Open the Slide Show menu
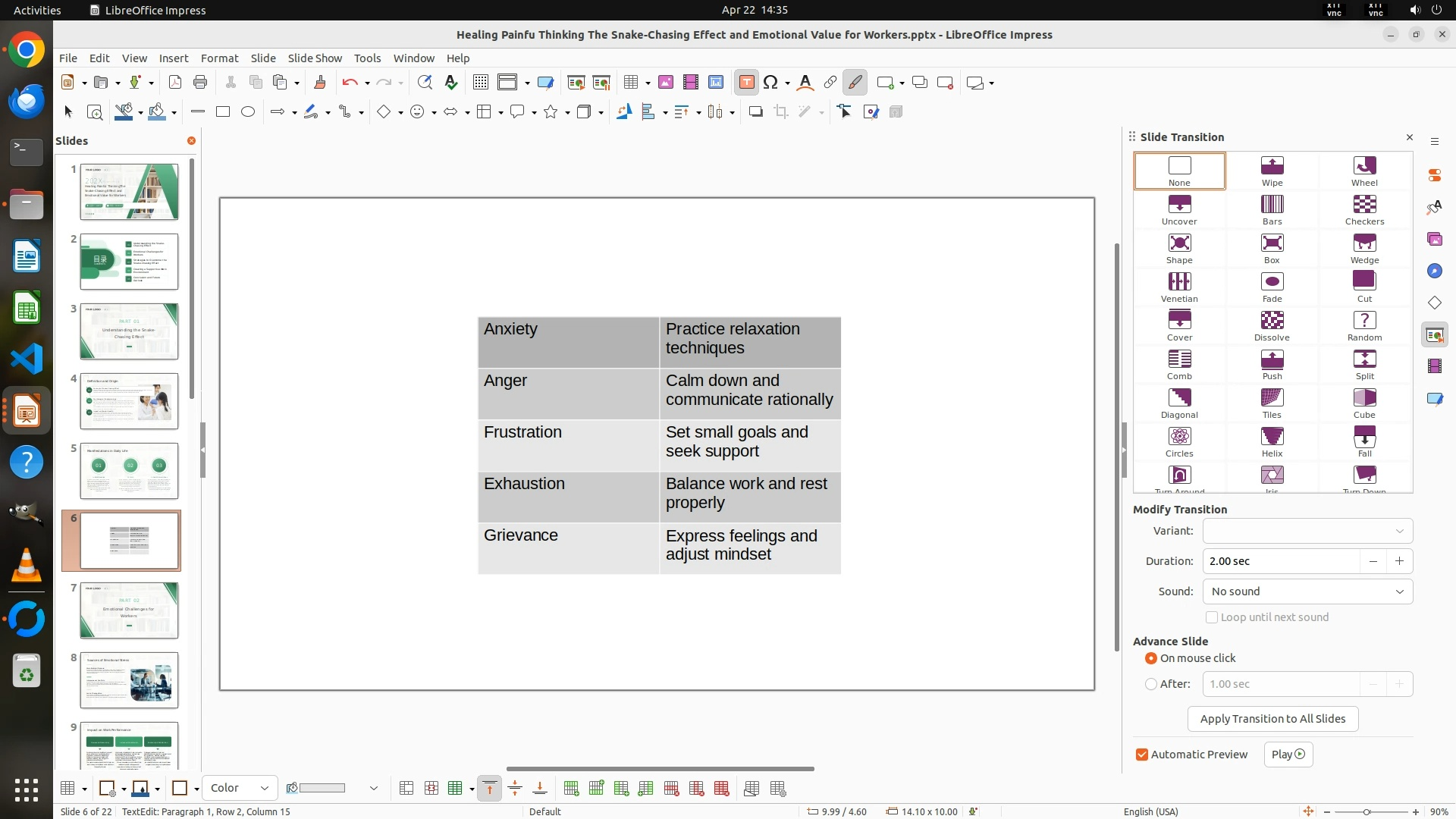This screenshot has height=819, width=1456. point(315,58)
